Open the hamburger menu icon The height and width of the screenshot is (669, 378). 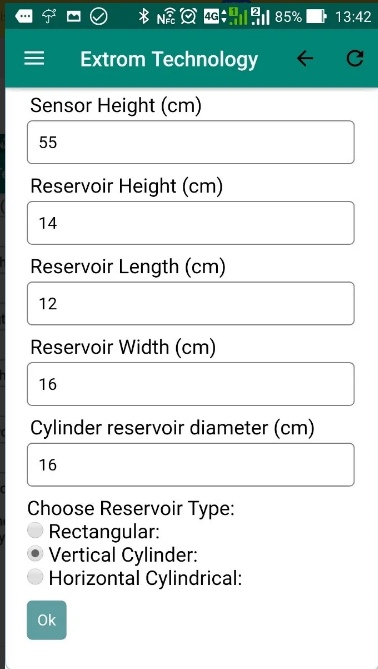[x=34, y=58]
